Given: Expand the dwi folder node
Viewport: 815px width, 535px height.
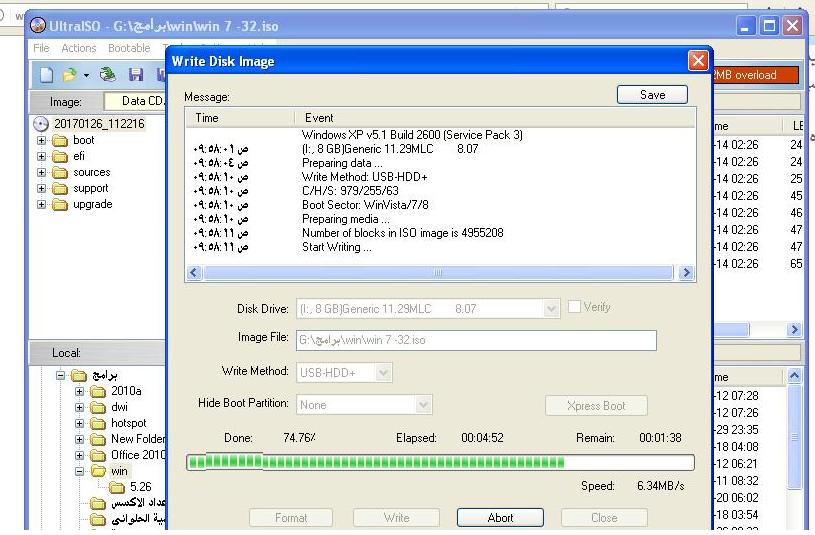Looking at the screenshot, I should (80, 408).
